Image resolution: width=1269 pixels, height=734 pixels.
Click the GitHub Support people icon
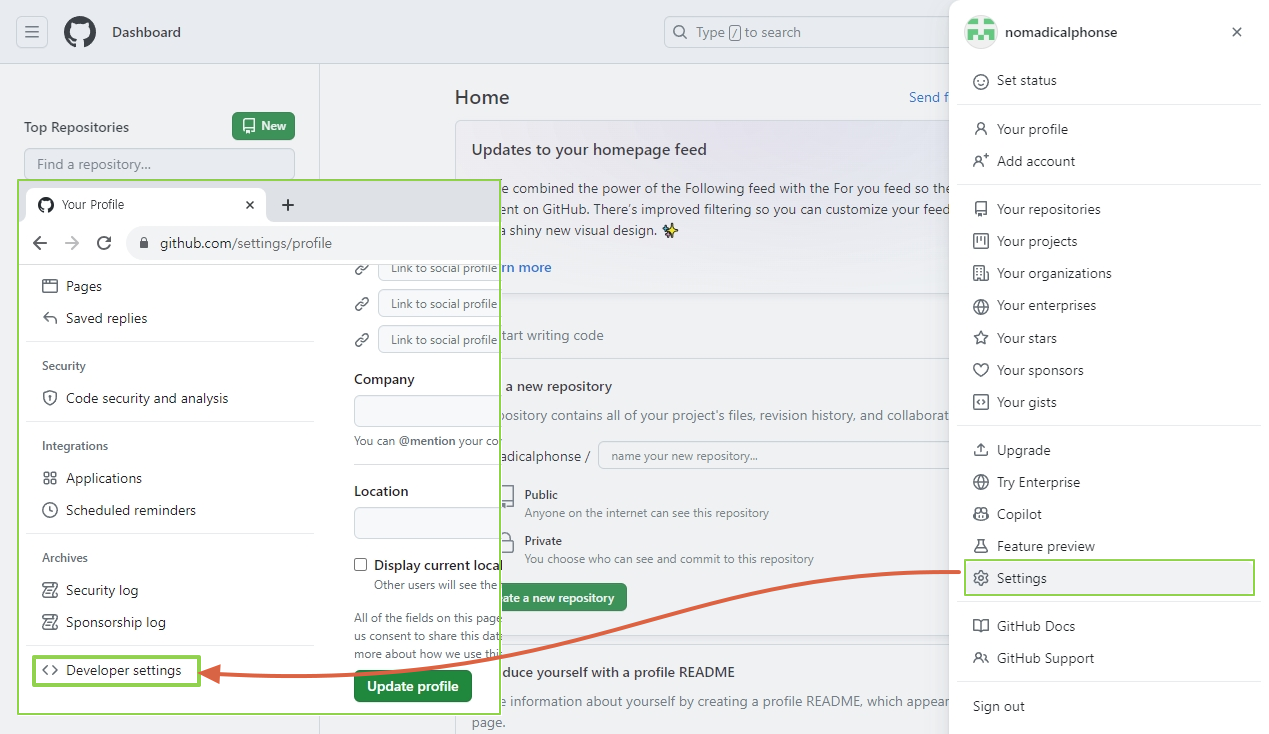pyautogui.click(x=981, y=658)
